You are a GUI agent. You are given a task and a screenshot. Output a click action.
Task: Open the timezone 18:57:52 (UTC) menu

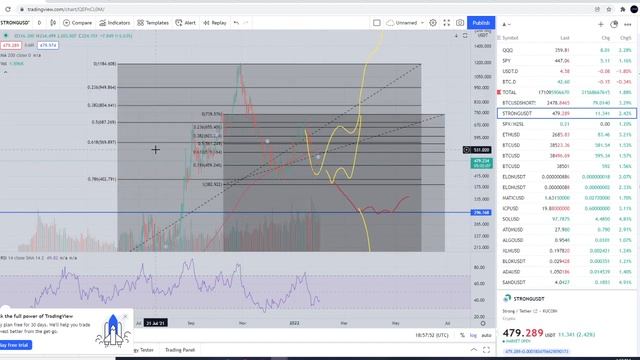coord(432,335)
